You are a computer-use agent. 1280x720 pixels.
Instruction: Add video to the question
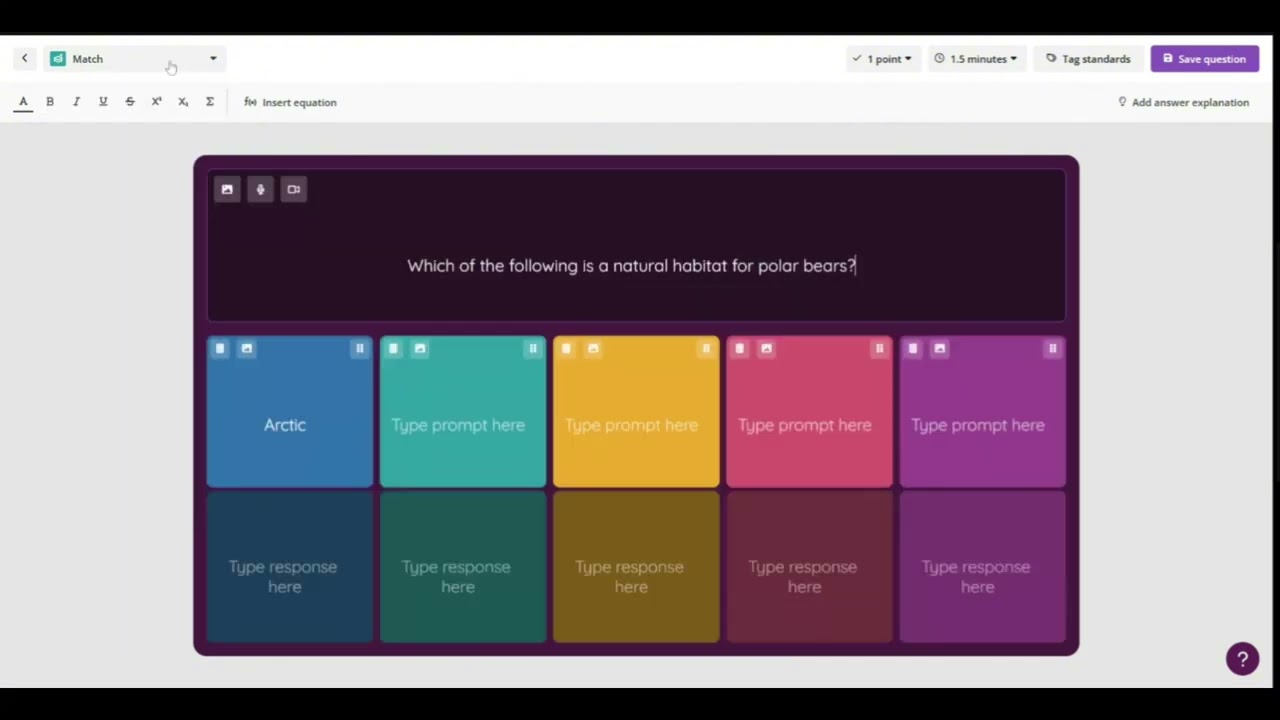tap(293, 189)
